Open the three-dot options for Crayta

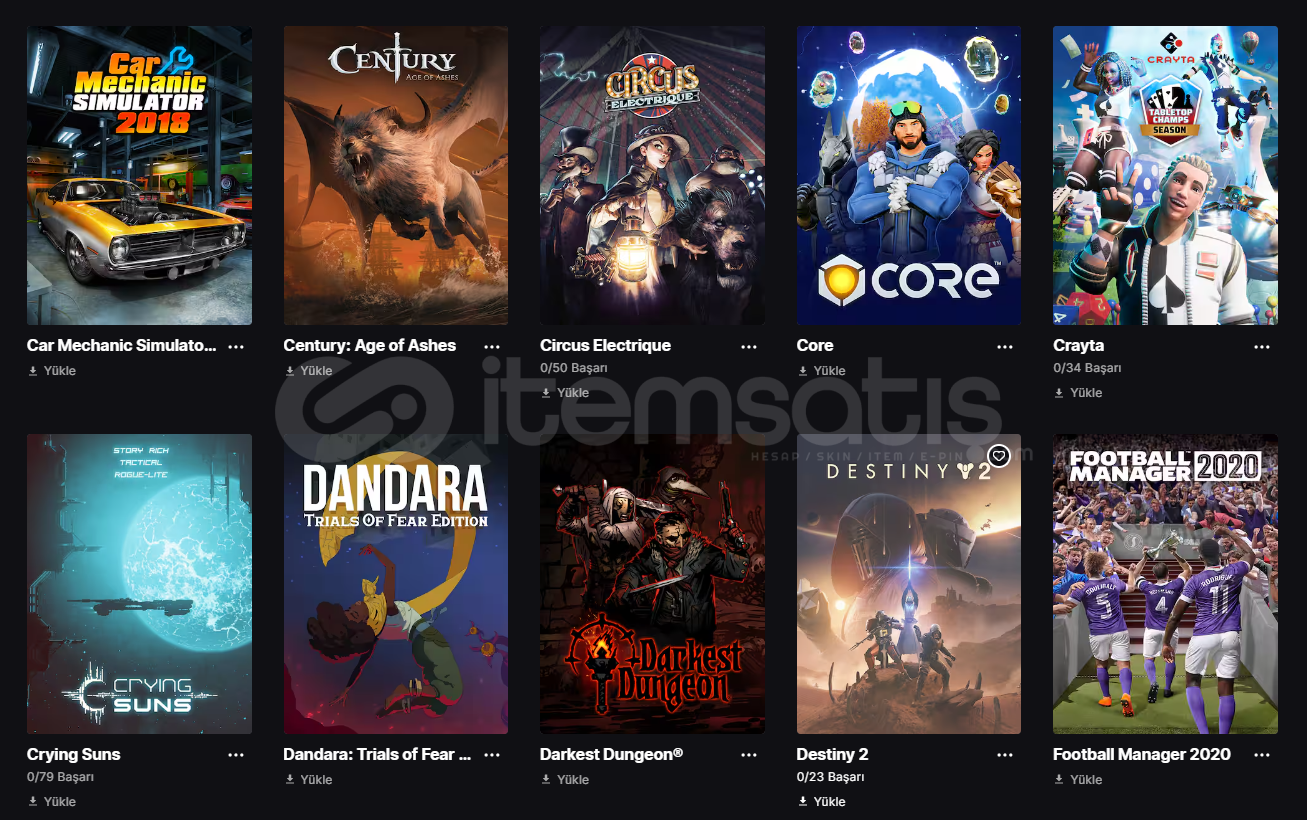1262,346
